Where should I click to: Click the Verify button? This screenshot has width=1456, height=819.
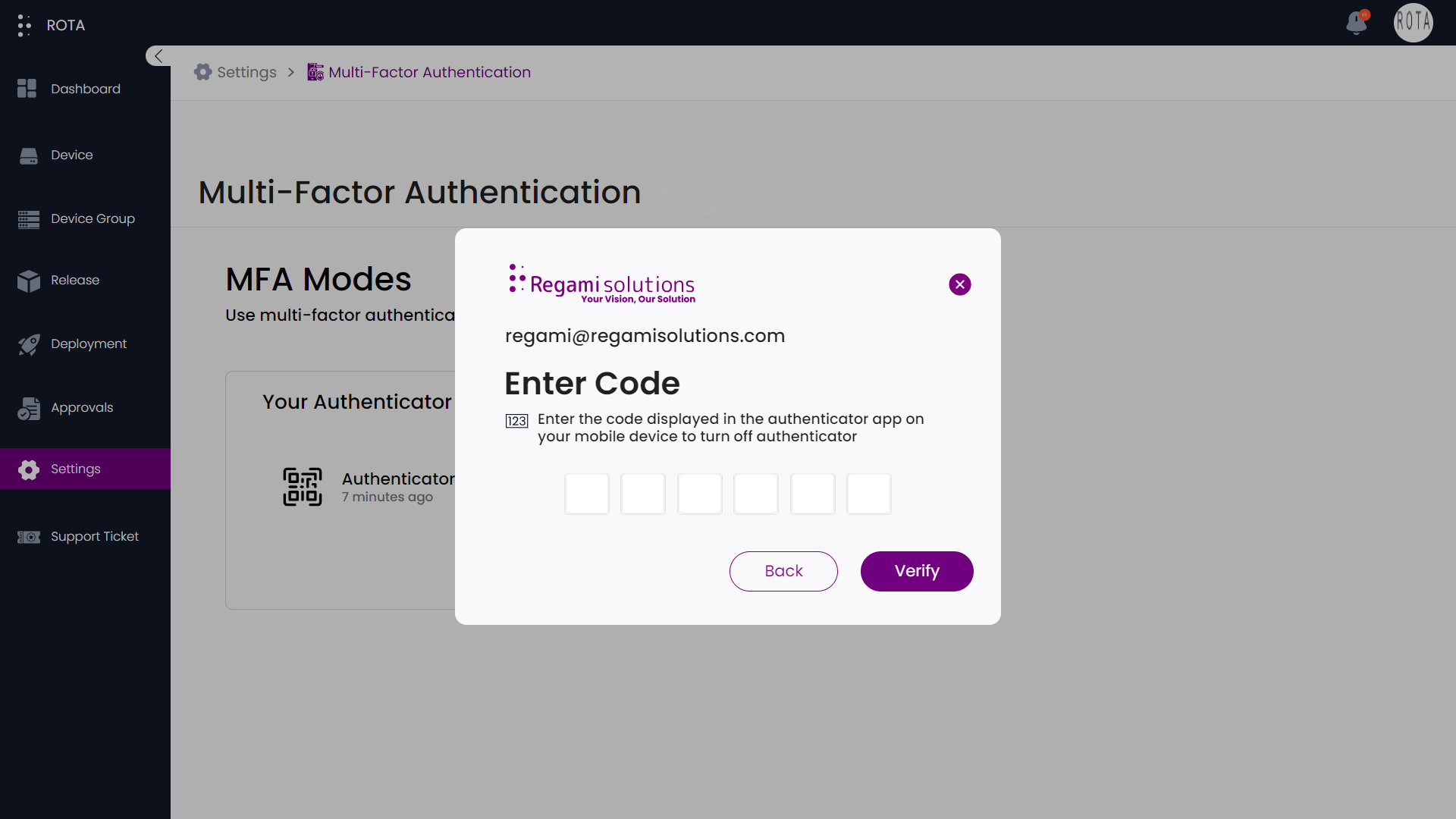(x=917, y=571)
